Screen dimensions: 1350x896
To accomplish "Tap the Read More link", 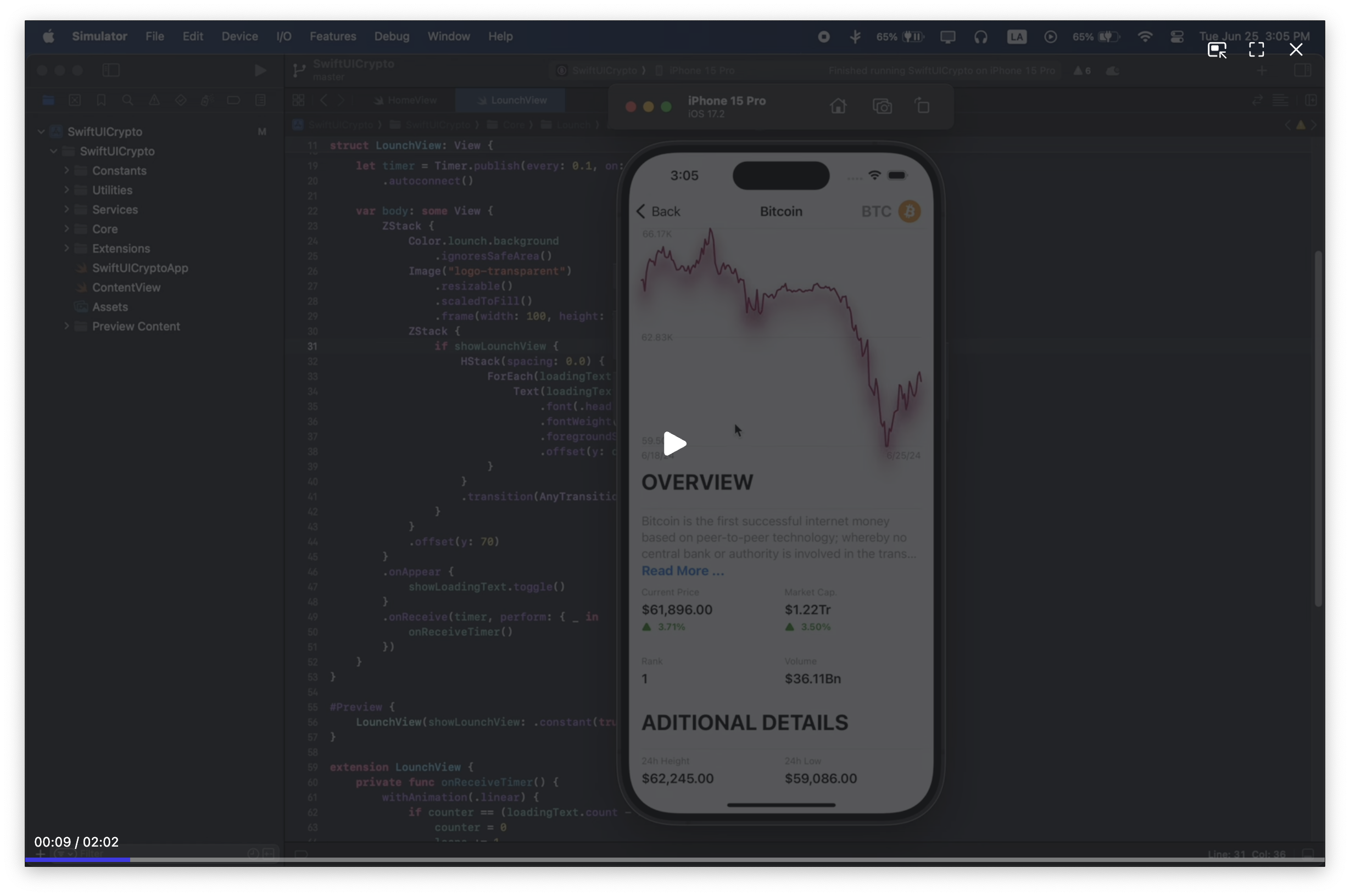I will click(x=683, y=571).
